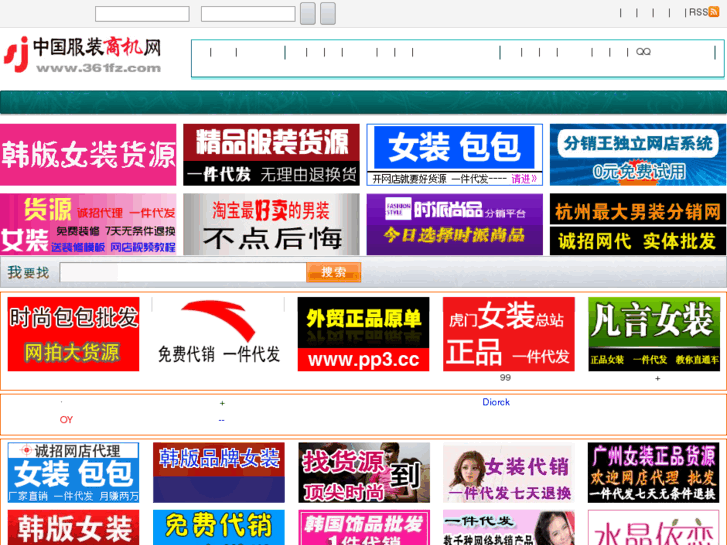Open the red 时尚包包批发 banner
The image size is (727, 545).
tap(73, 334)
